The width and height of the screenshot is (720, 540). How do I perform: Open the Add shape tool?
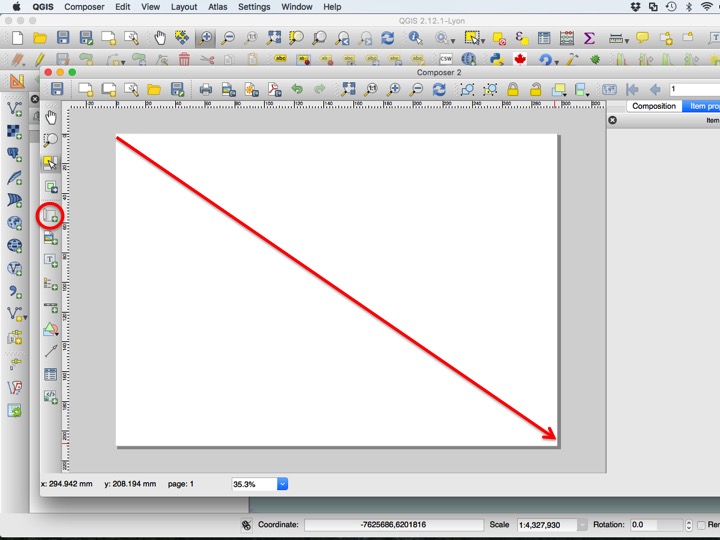point(51,329)
